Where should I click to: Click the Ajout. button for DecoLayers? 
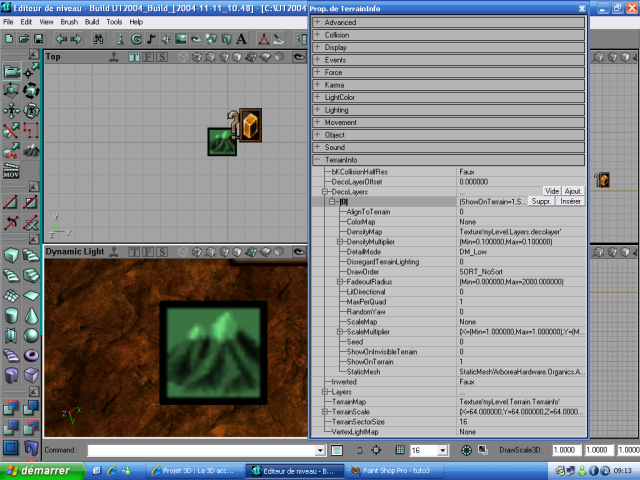pos(573,190)
